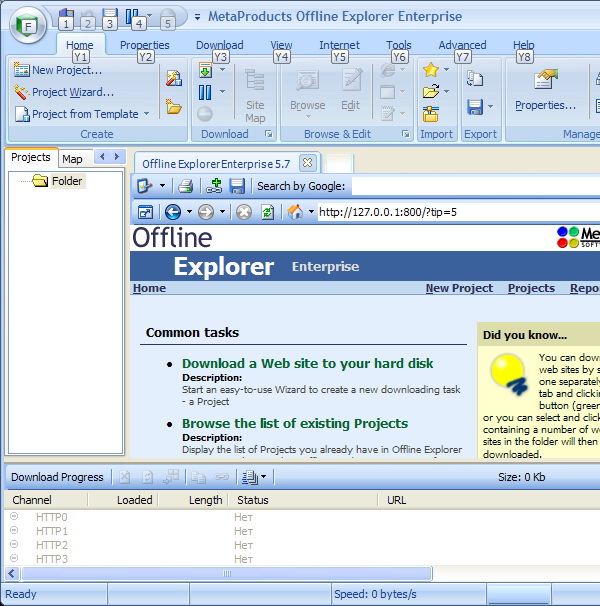600x606 pixels.
Task: Click the Edit button in ribbon
Action: click(x=351, y=90)
